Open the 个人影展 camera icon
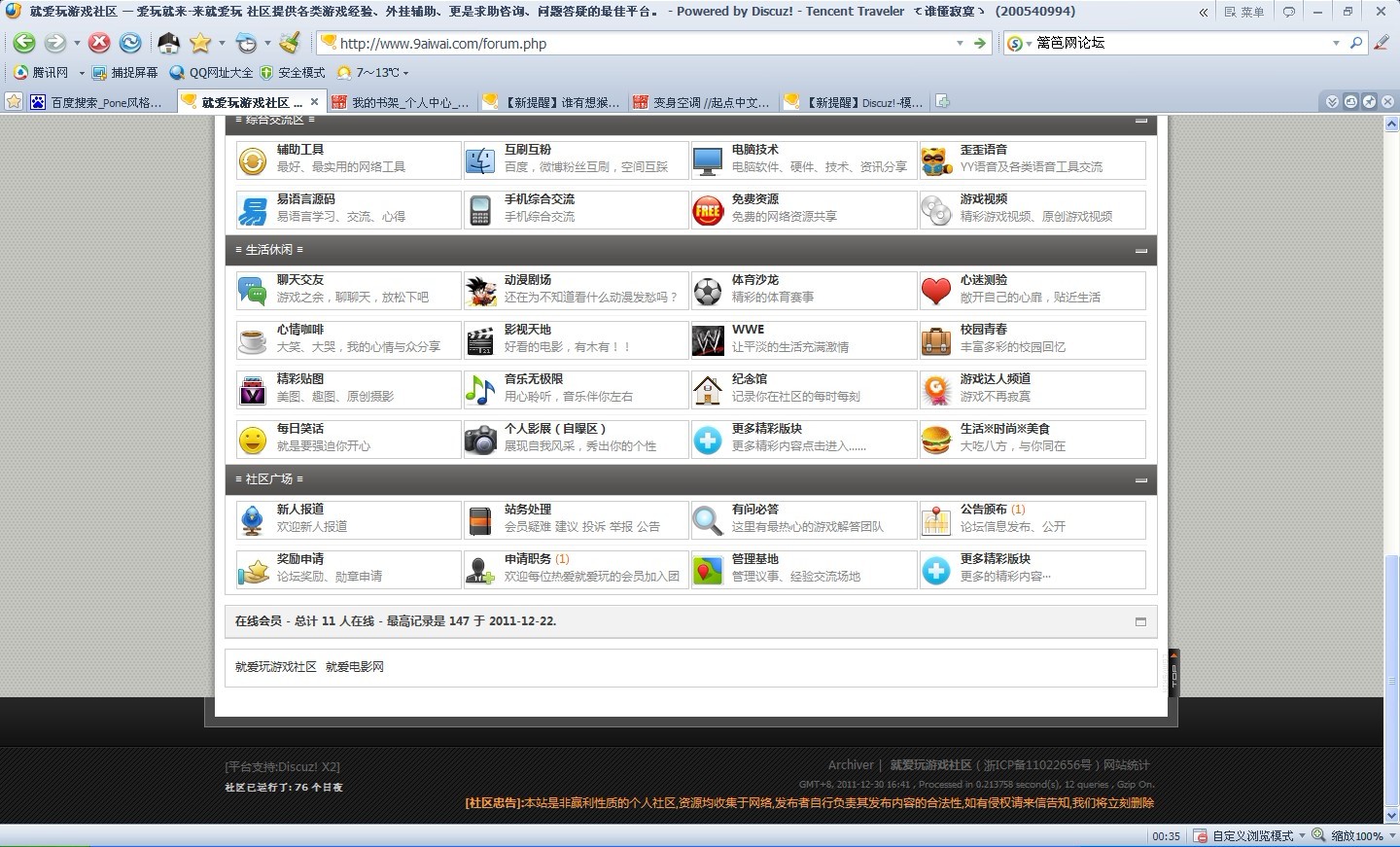The image size is (1400, 847). (x=480, y=440)
